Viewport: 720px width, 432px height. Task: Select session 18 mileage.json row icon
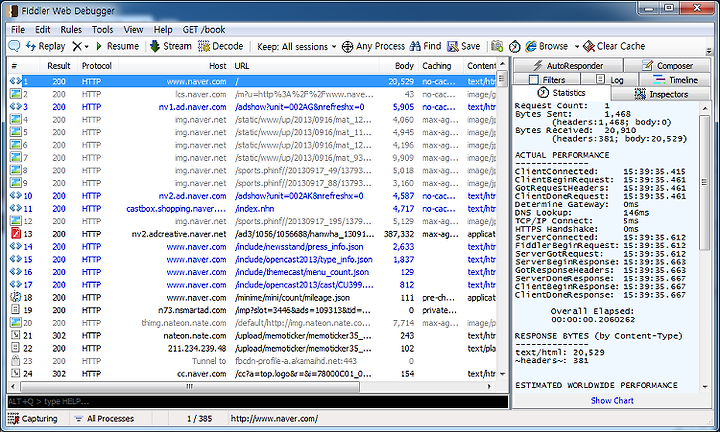[16, 297]
